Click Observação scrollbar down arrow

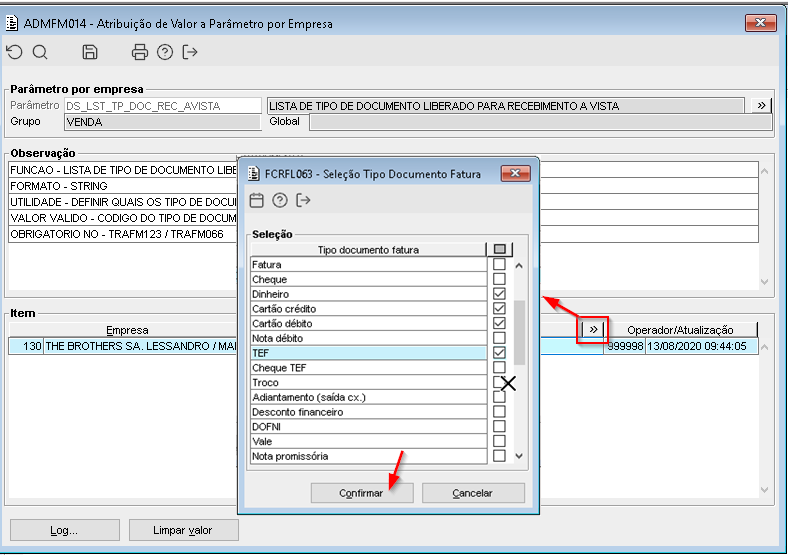pos(764,282)
